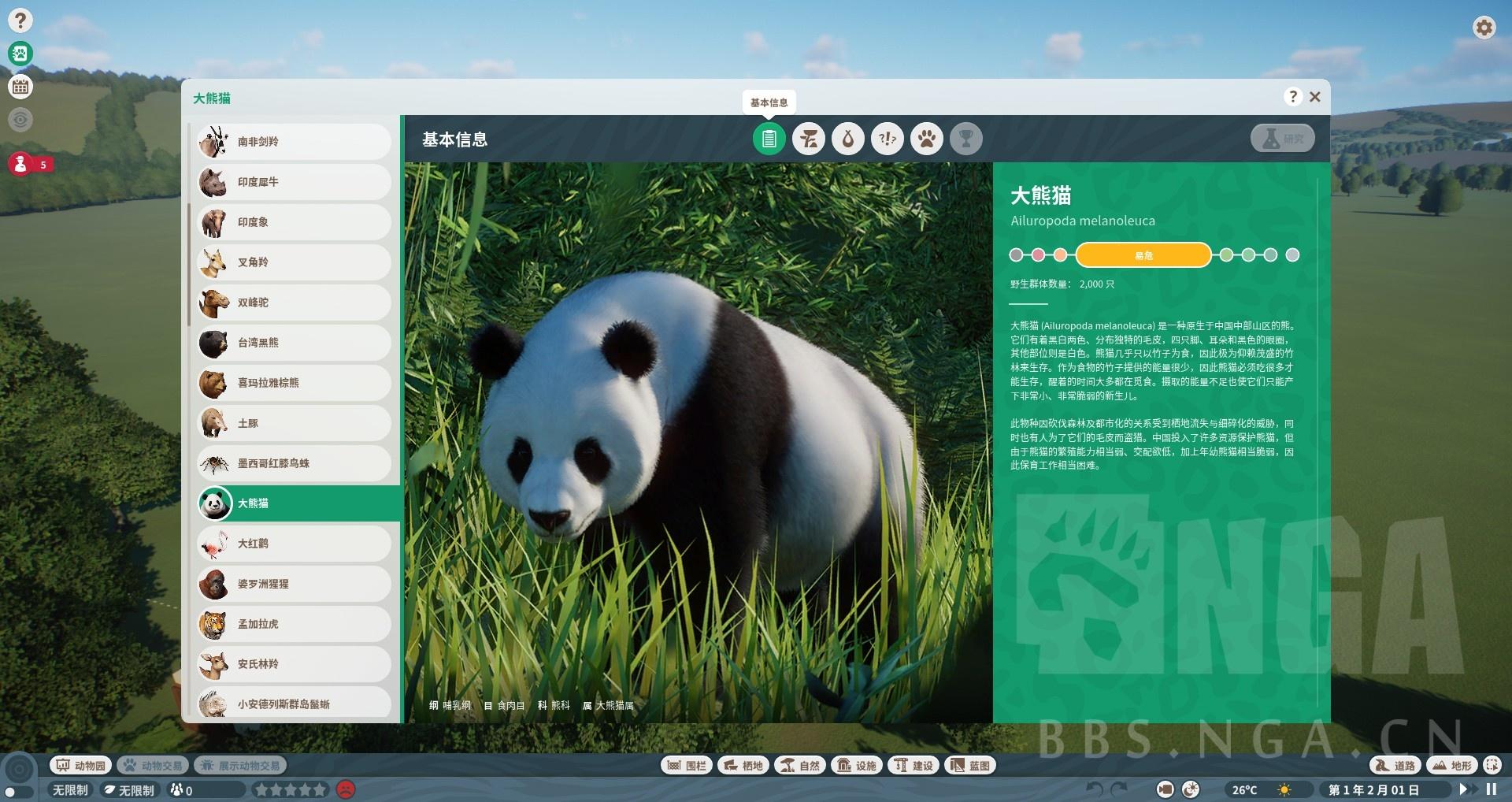Open the 地形 terrain tool
The width and height of the screenshot is (1512, 802).
pyautogui.click(x=1452, y=765)
